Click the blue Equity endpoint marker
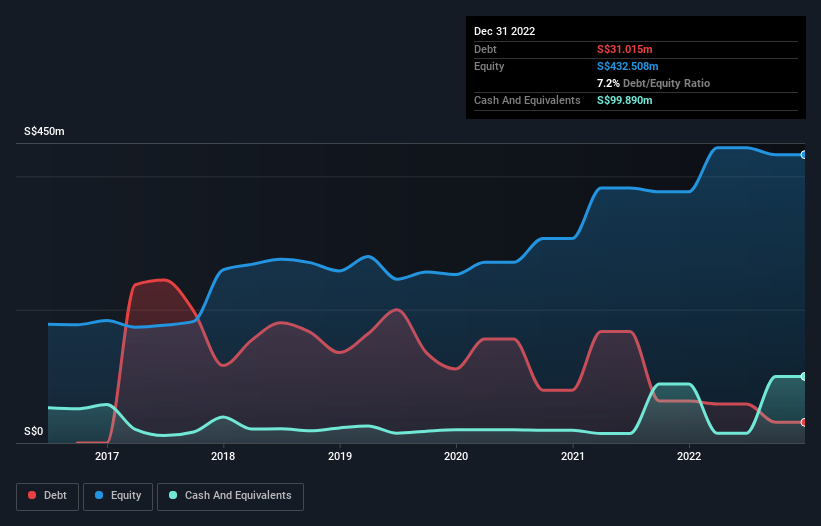 click(x=804, y=155)
